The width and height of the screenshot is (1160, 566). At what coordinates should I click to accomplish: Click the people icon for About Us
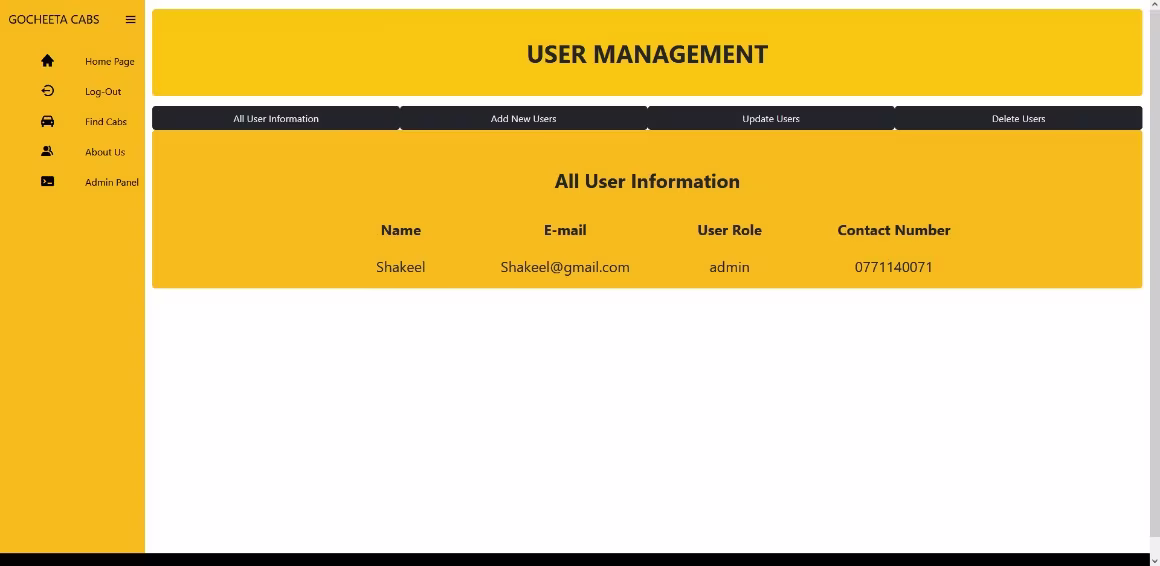coord(47,152)
